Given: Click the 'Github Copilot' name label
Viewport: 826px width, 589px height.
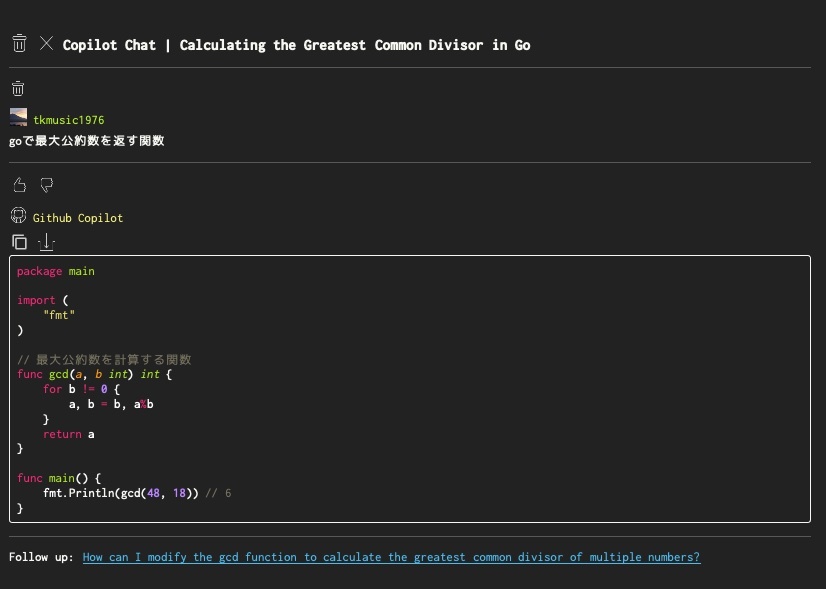Looking at the screenshot, I should click(78, 218).
